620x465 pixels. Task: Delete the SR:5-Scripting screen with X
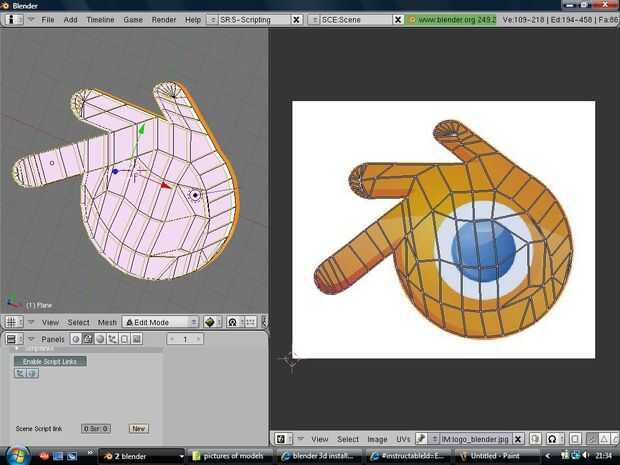coord(296,19)
